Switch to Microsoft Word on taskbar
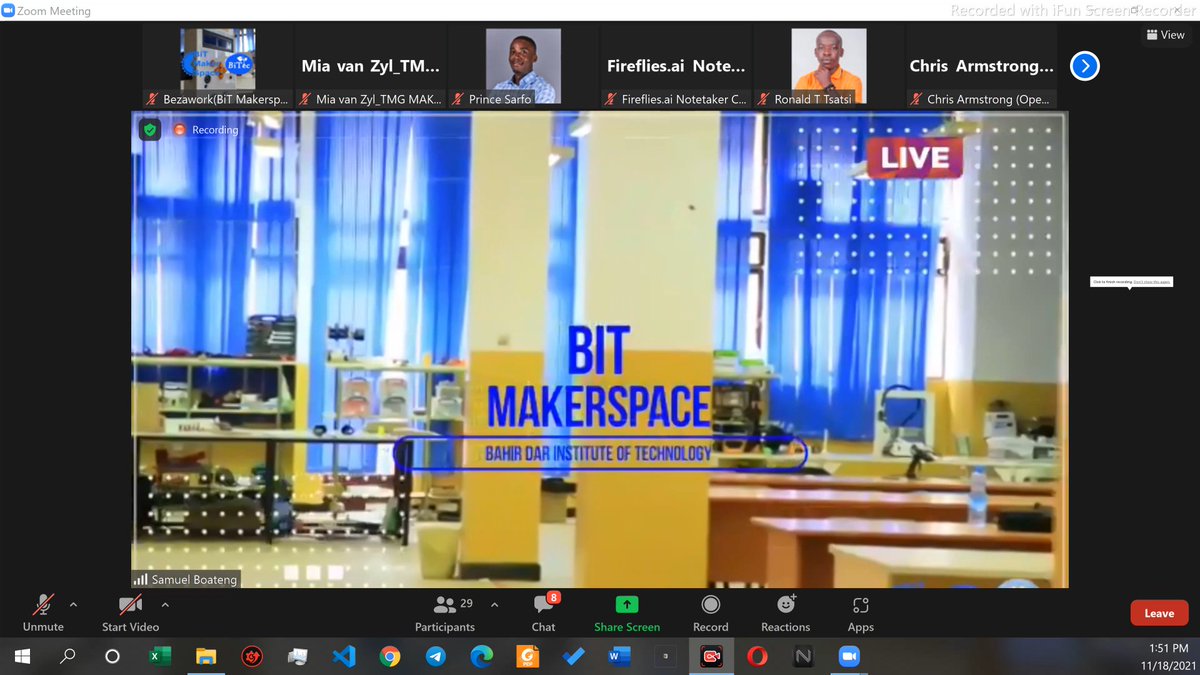Image resolution: width=1200 pixels, height=675 pixels. point(620,657)
